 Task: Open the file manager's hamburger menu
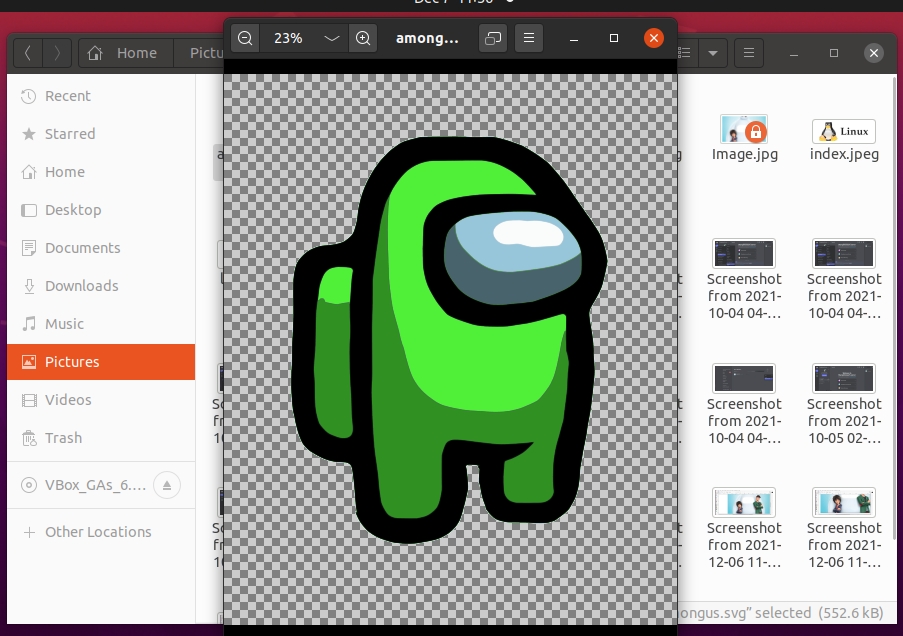click(748, 52)
